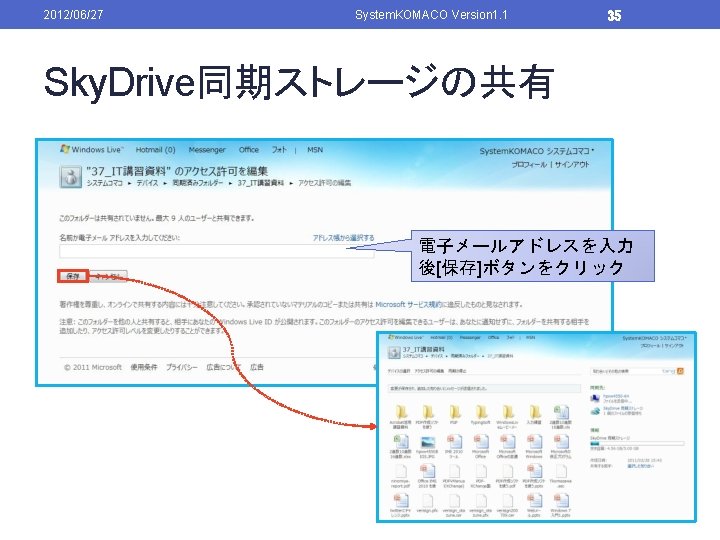Click the third toolbar item, 同期の停止, in the folder window
720x540 pixels.
click(x=456, y=371)
